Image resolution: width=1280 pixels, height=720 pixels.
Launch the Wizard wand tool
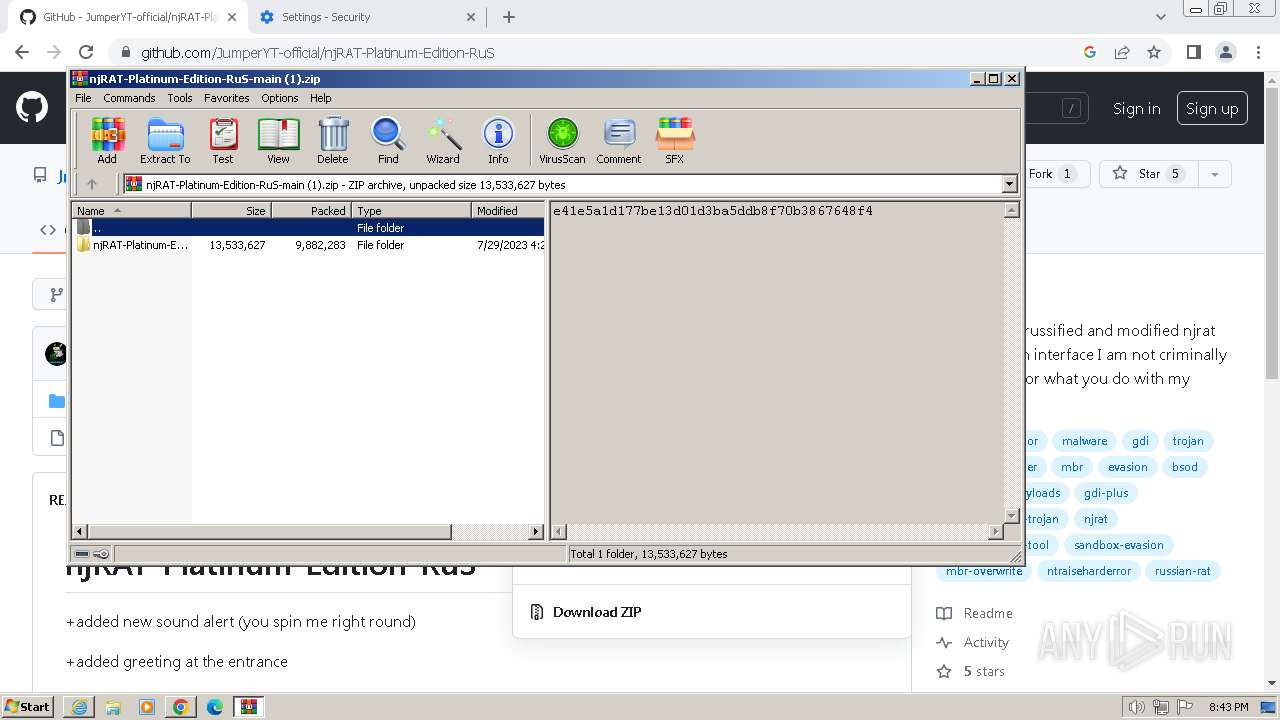[443, 140]
